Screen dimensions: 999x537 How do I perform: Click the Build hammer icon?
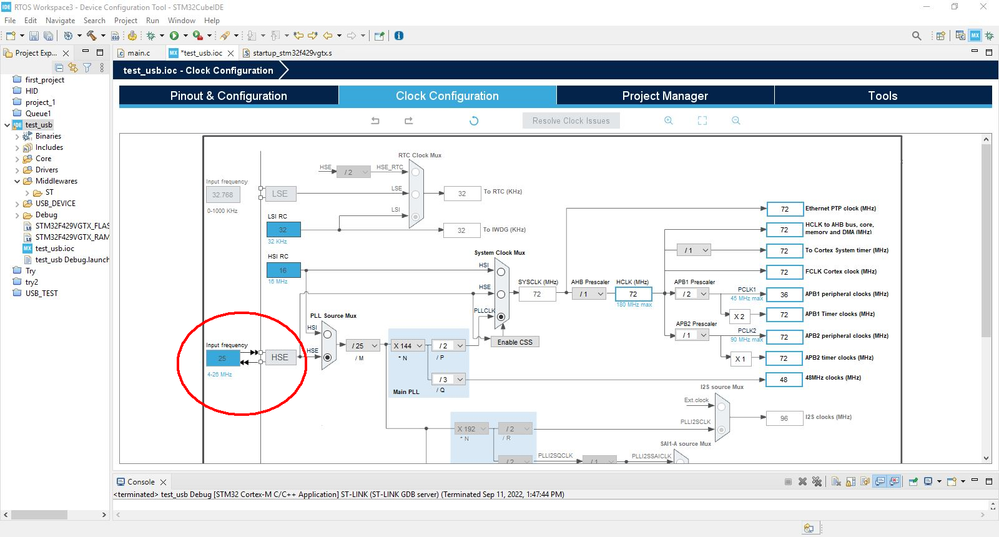click(x=92, y=36)
